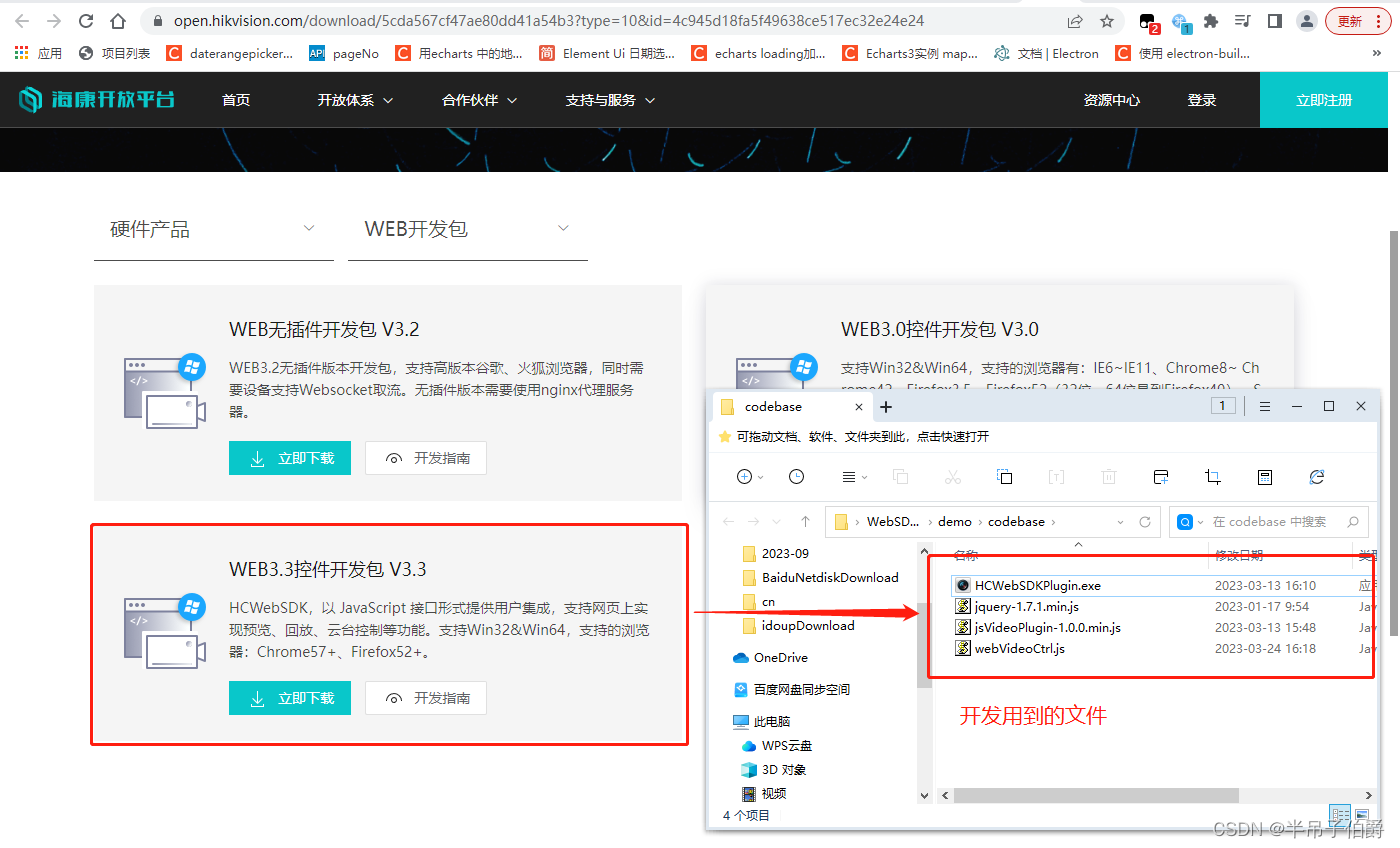Toggle the bookmark star in the address bar

click(1107, 20)
